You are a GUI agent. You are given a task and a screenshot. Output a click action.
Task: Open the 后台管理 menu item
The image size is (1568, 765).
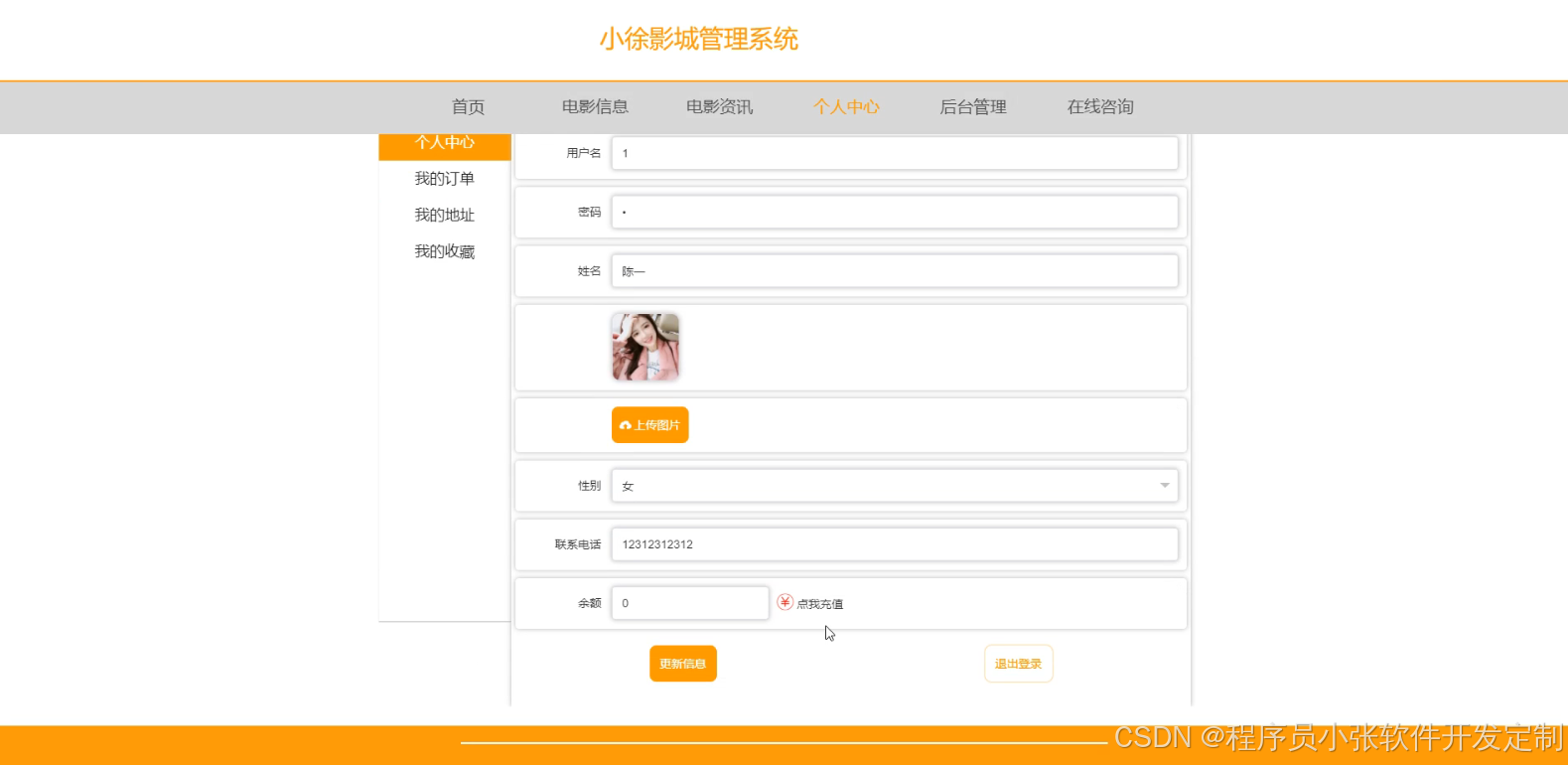(973, 107)
